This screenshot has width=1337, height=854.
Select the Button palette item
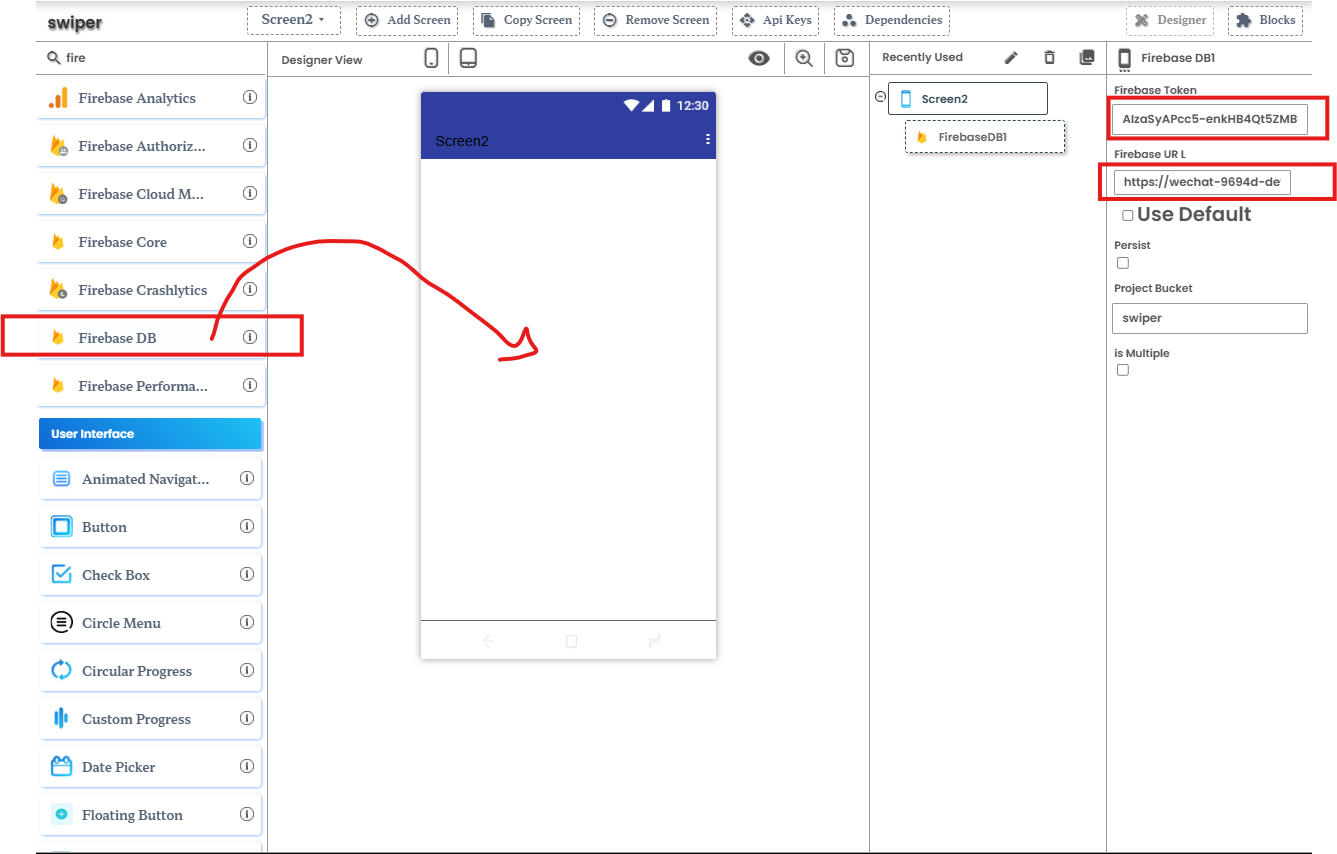150,527
